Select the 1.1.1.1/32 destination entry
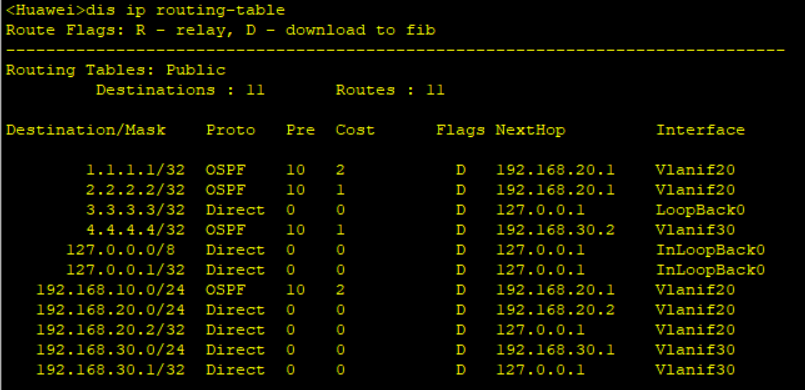The width and height of the screenshot is (805, 390). click(x=136, y=170)
